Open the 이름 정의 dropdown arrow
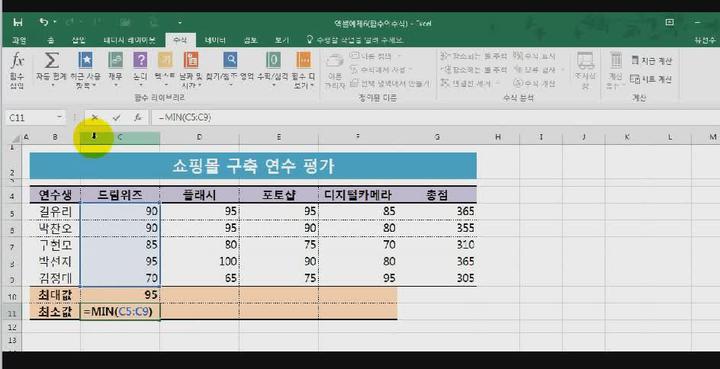The image size is (720, 369). [x=399, y=56]
